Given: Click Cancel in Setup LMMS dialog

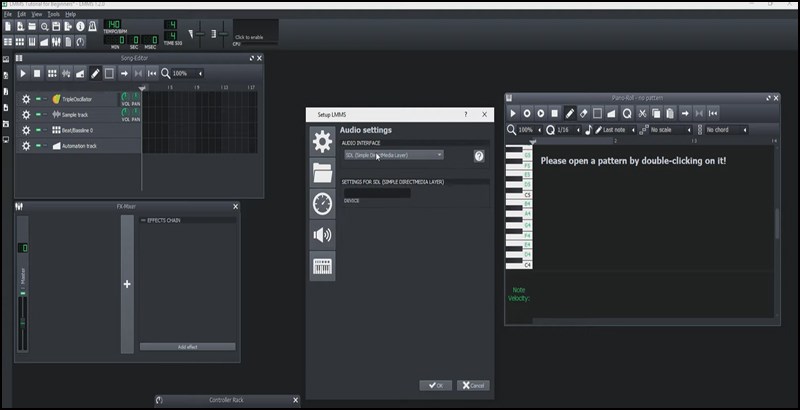Looking at the screenshot, I should [x=472, y=385].
